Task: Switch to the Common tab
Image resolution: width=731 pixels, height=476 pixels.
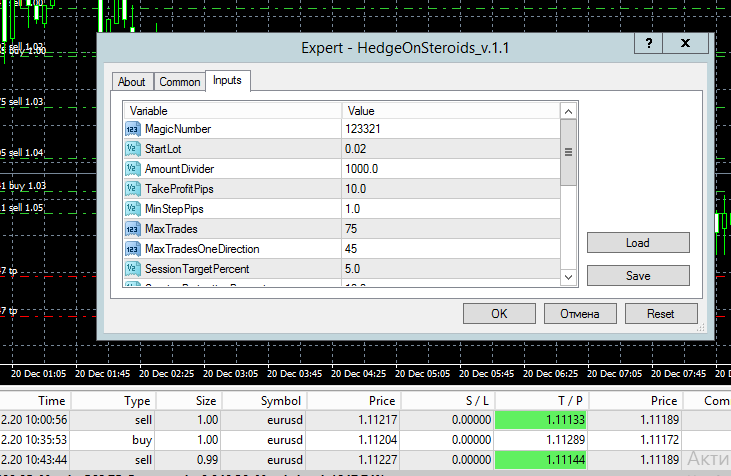Action: coord(179,82)
